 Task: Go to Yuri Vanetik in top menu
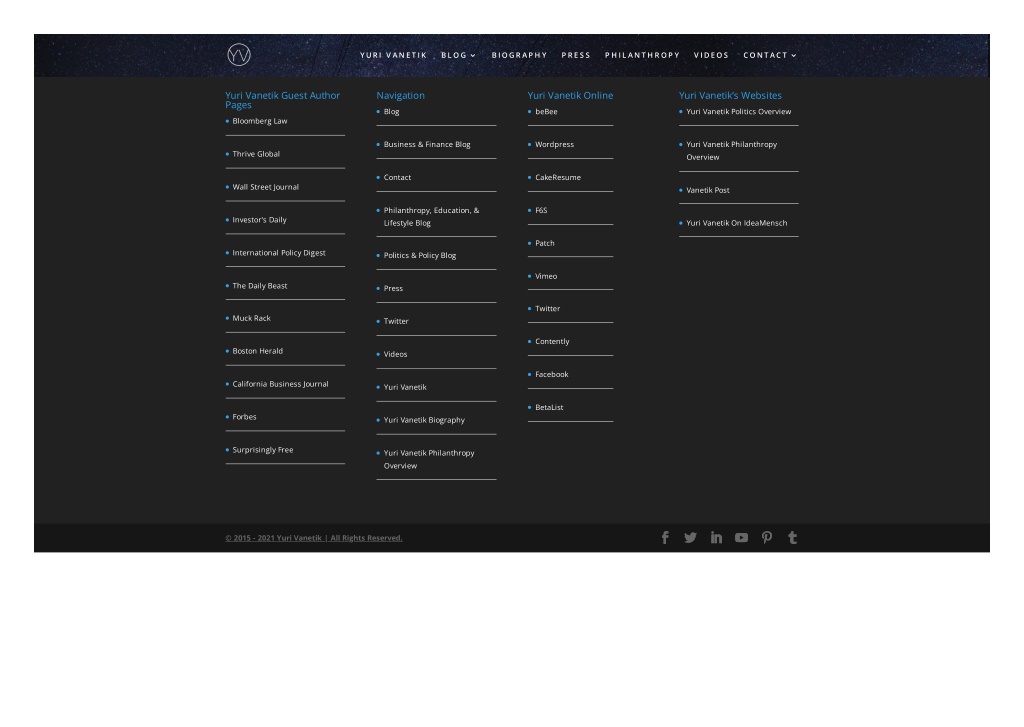point(393,56)
